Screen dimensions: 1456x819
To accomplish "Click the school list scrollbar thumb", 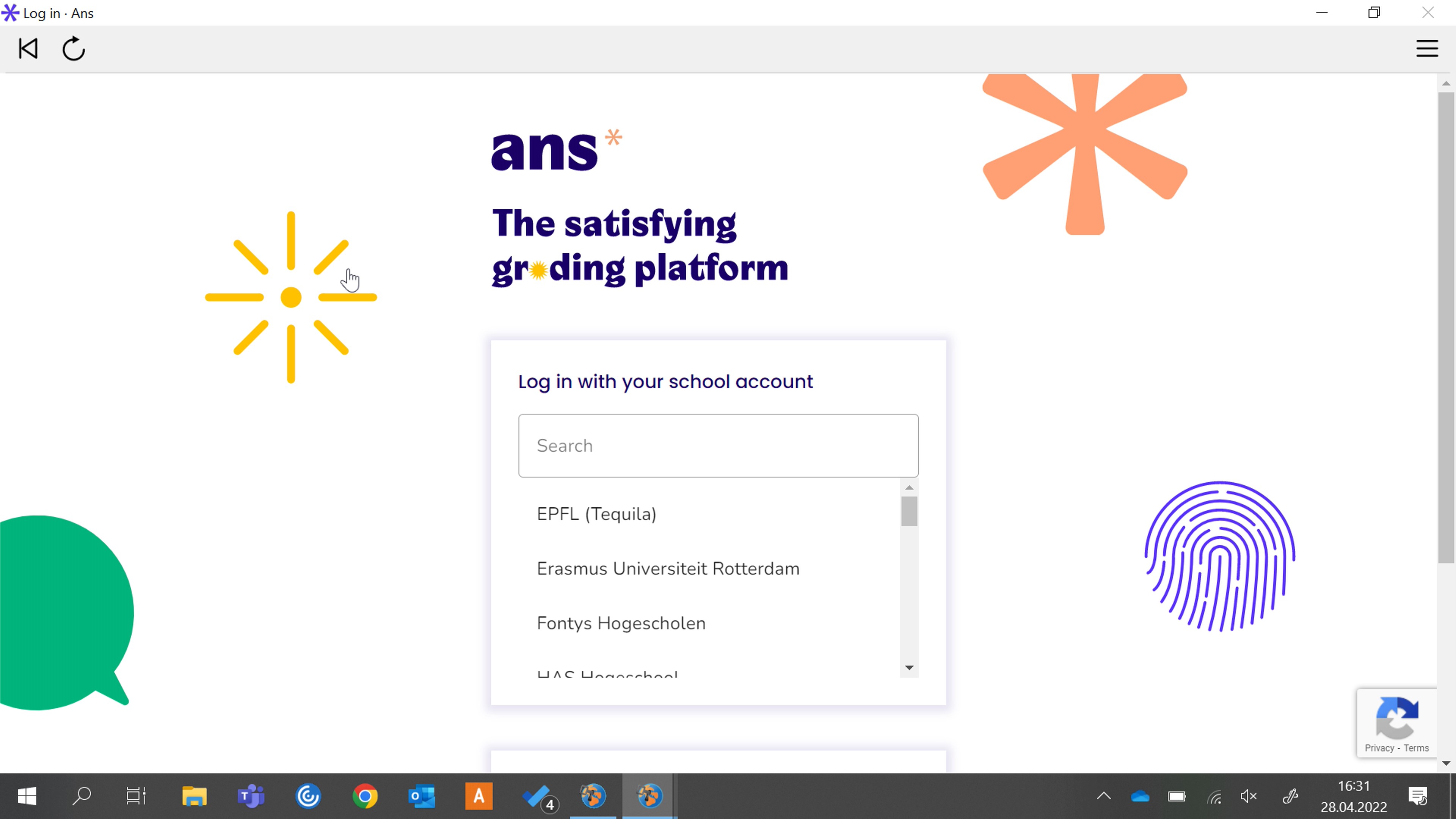I will [x=909, y=511].
